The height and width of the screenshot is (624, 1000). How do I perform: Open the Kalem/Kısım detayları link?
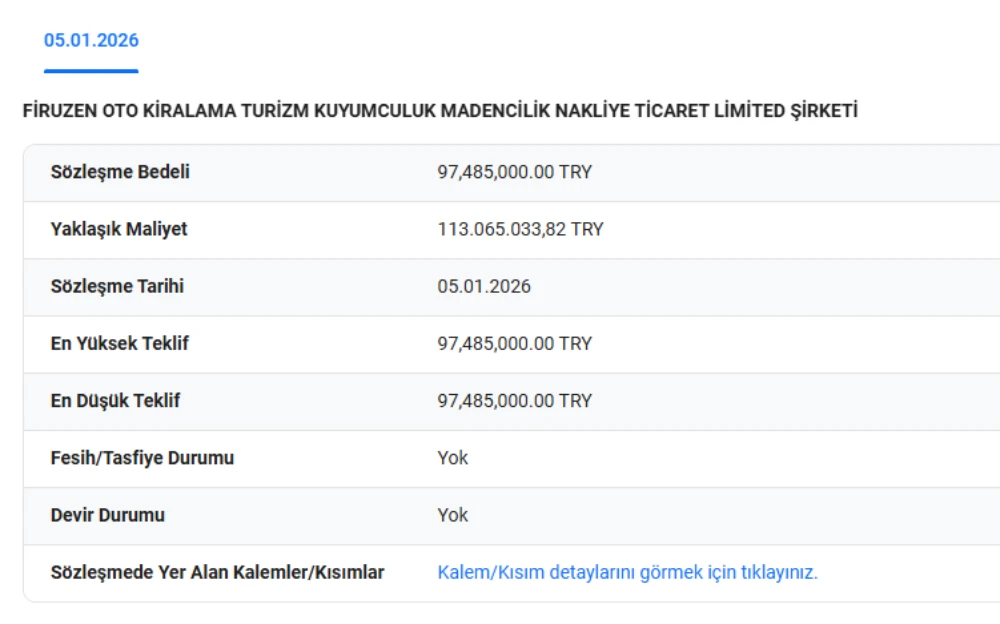pyautogui.click(x=627, y=573)
